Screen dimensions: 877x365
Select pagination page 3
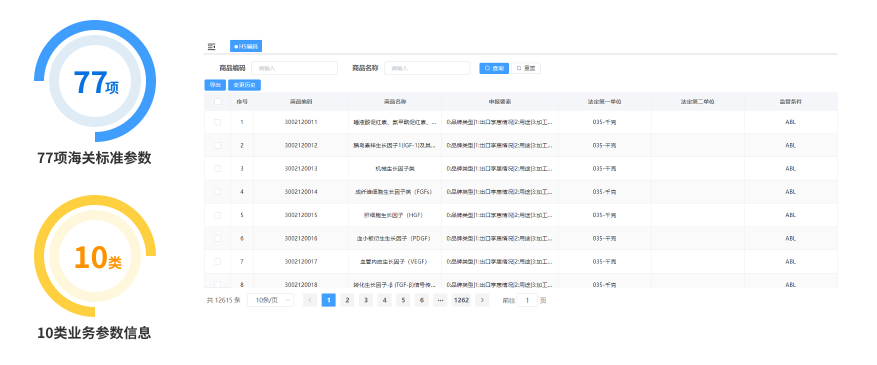pos(366,300)
